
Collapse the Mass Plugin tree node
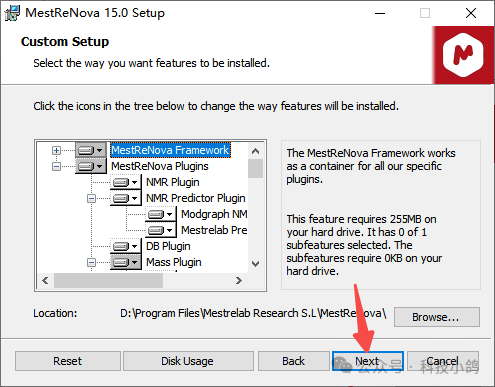pos(91,262)
